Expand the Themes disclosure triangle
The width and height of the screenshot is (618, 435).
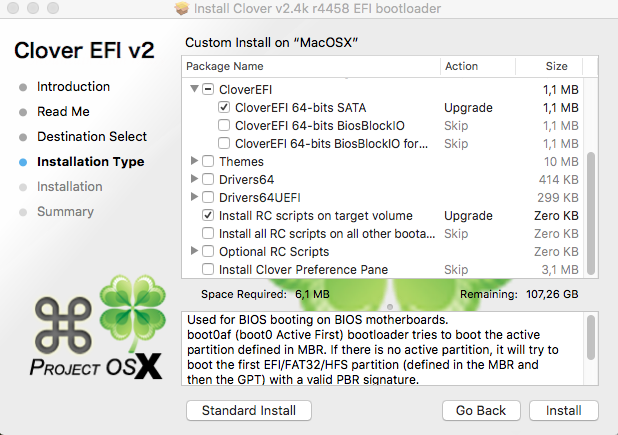[x=194, y=162]
